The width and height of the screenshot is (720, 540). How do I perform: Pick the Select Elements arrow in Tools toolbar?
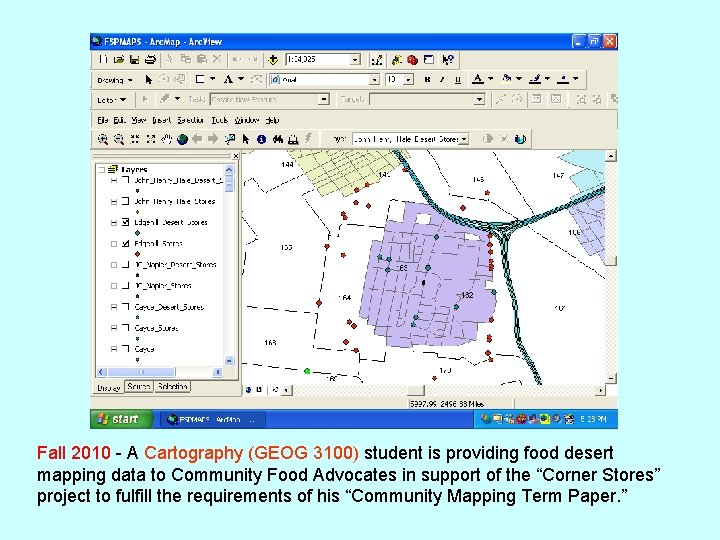(x=246, y=139)
